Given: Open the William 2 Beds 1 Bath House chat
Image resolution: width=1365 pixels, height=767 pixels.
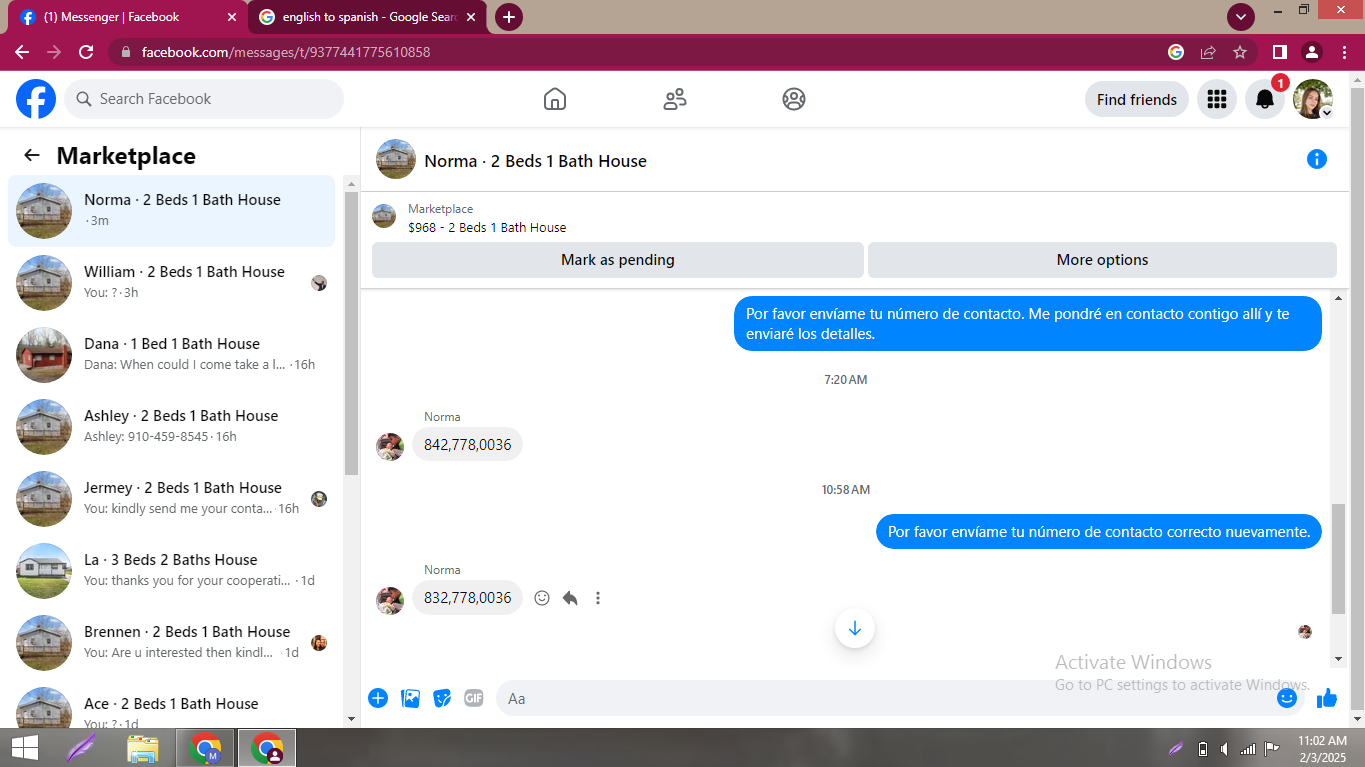Looking at the screenshot, I should click(172, 283).
